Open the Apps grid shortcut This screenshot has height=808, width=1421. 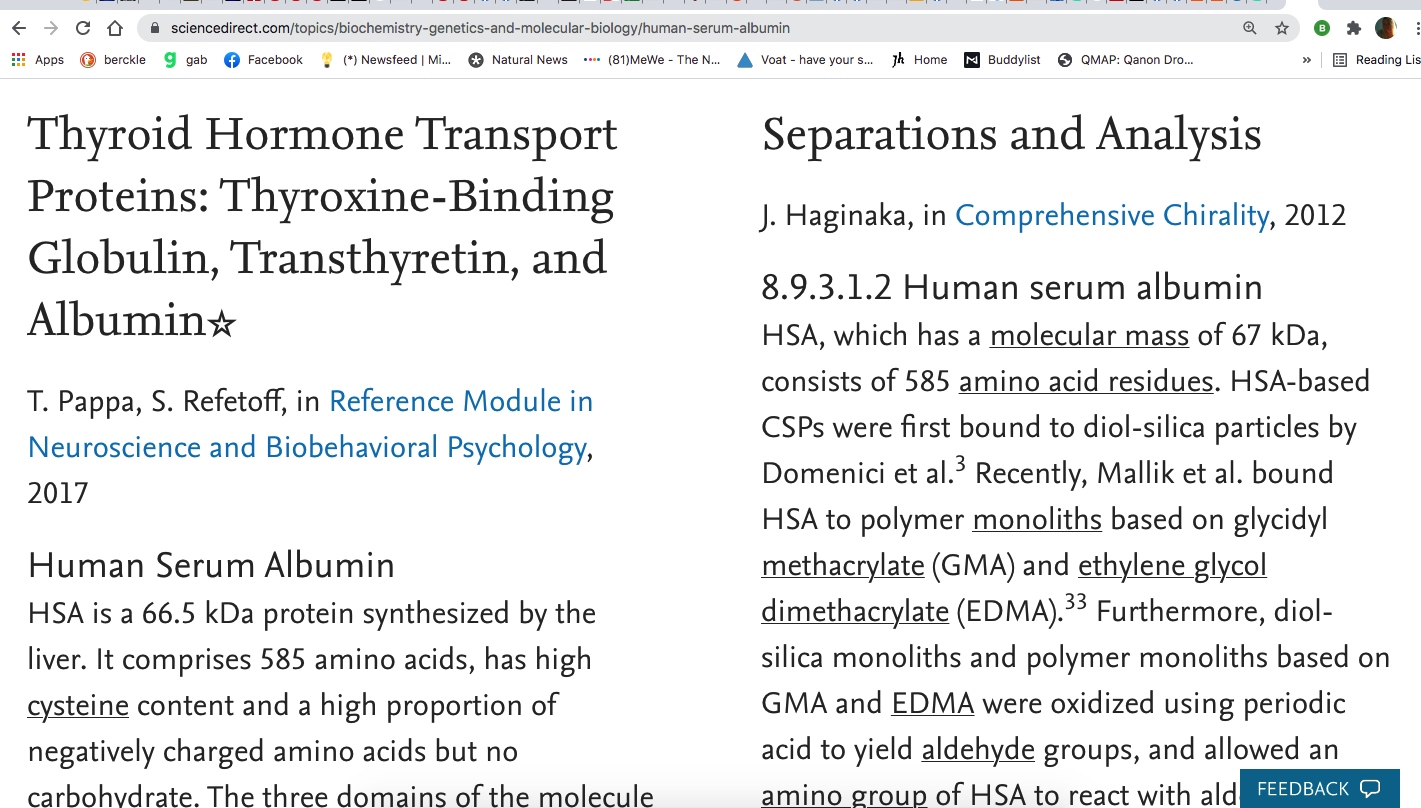click(38, 60)
